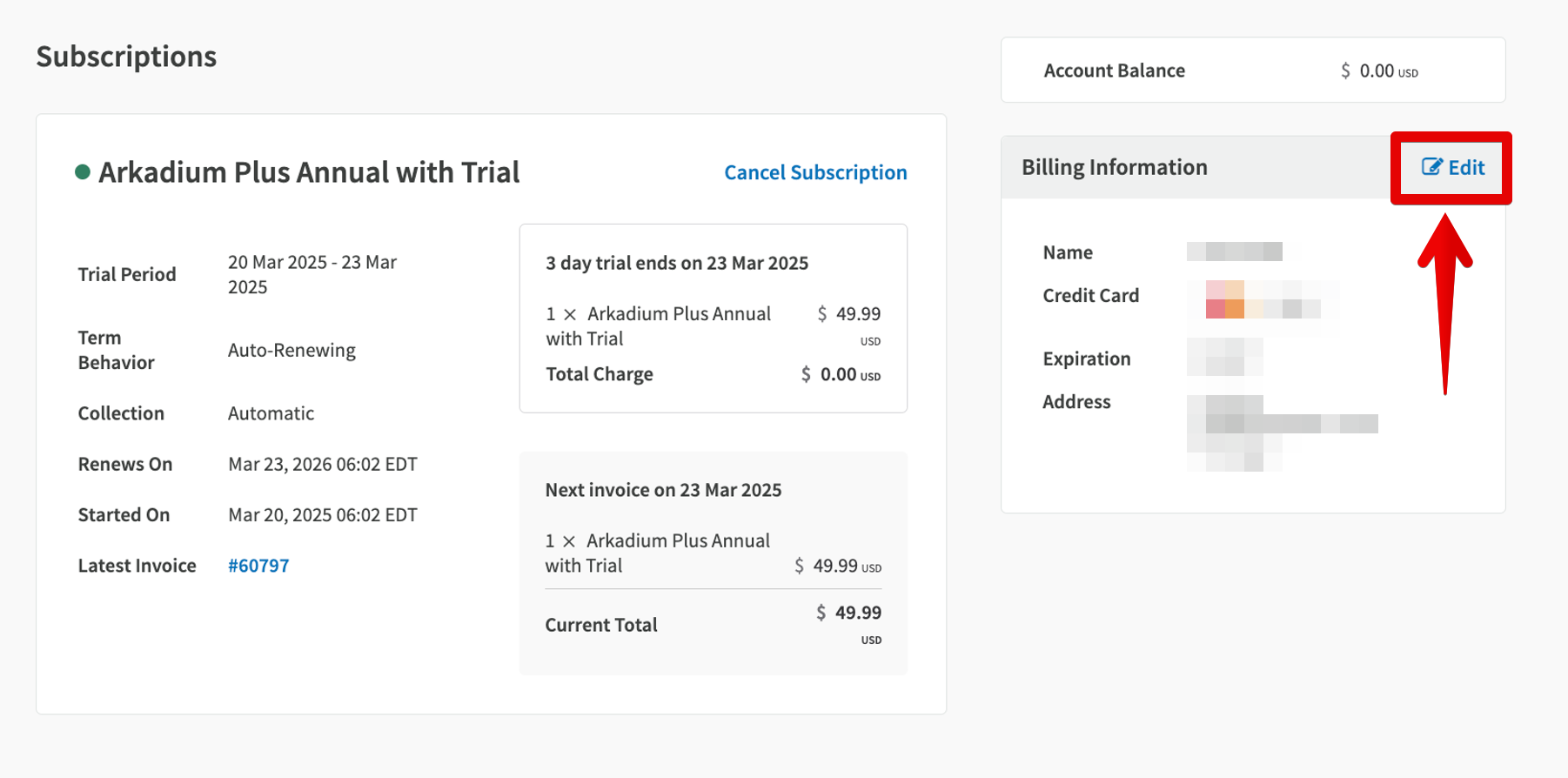This screenshot has width=1568, height=778.
Task: Click the $0.00 USD account balance value
Action: (x=1379, y=70)
